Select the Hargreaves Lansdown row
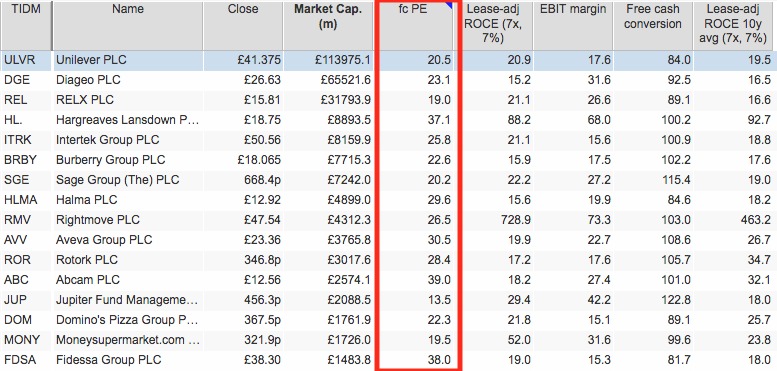This screenshot has width=777, height=371. click(388, 120)
